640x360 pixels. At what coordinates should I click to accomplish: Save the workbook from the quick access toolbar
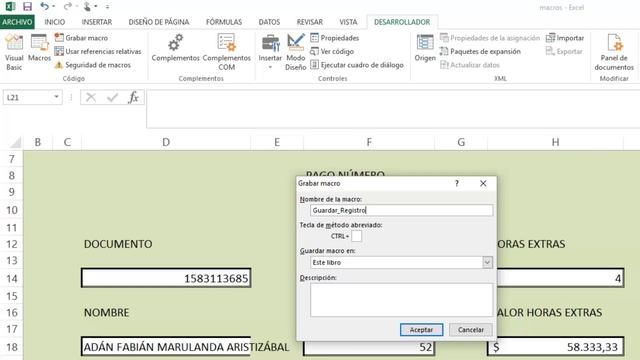pyautogui.click(x=27, y=7)
